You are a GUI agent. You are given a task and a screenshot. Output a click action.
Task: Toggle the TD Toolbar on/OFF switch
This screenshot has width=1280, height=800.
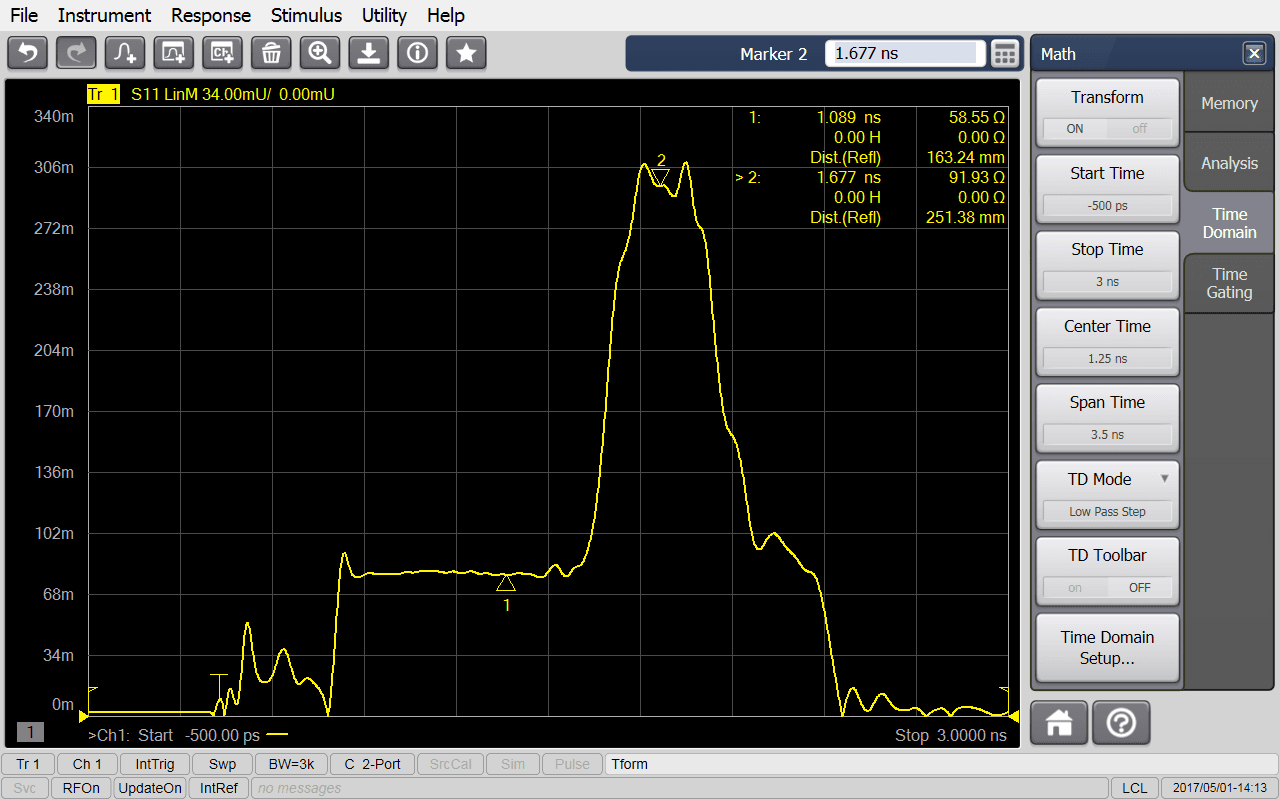click(1107, 588)
